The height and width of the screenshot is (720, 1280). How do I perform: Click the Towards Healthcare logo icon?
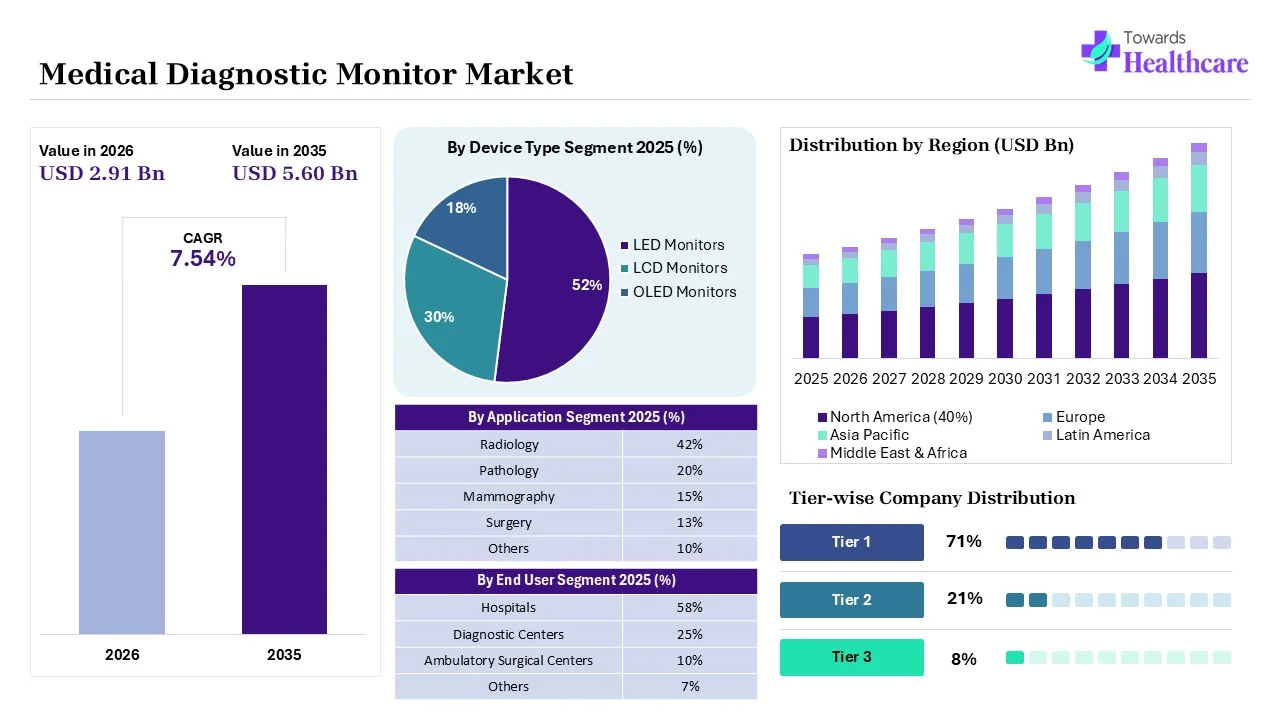pos(1100,50)
